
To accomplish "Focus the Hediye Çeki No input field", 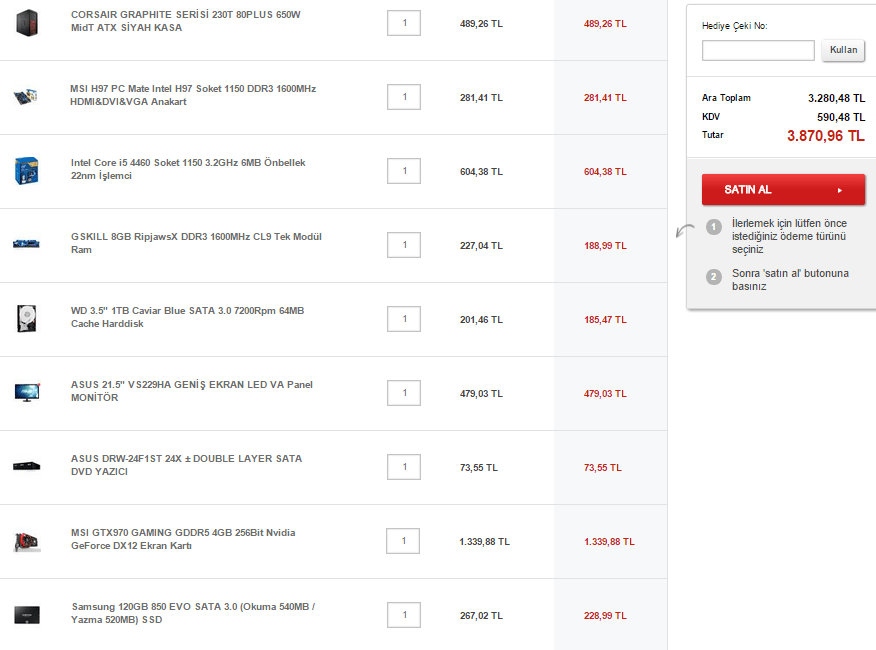I will tap(758, 50).
